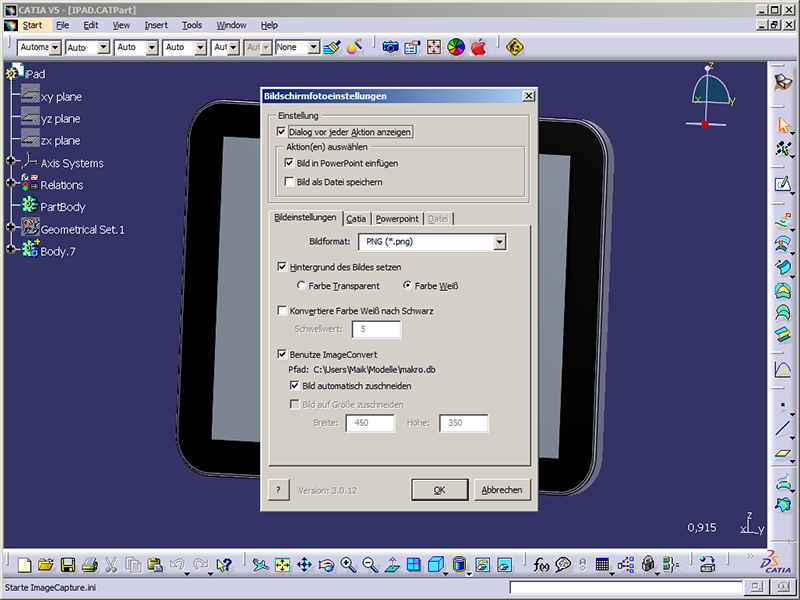Close the Bildschirmfotoeinstellungen dialog

(x=529, y=96)
